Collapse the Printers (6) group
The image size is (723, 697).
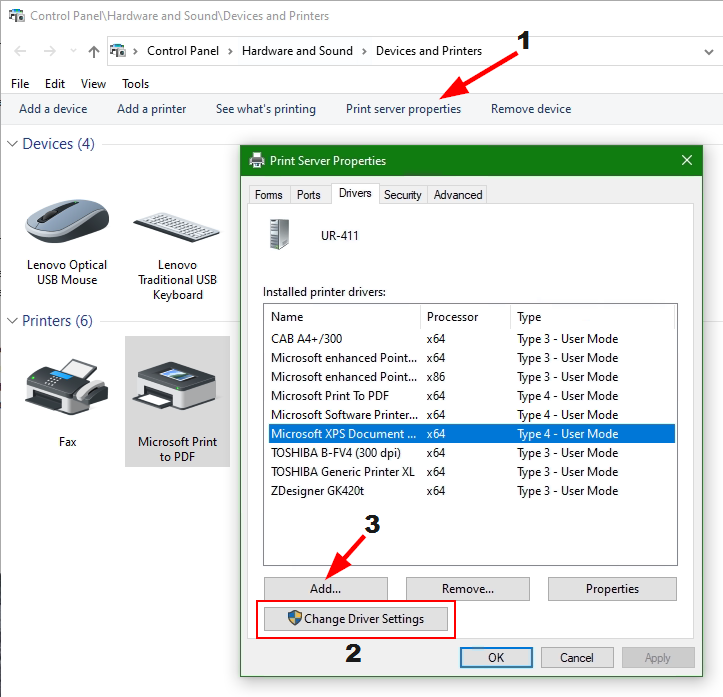(12, 321)
